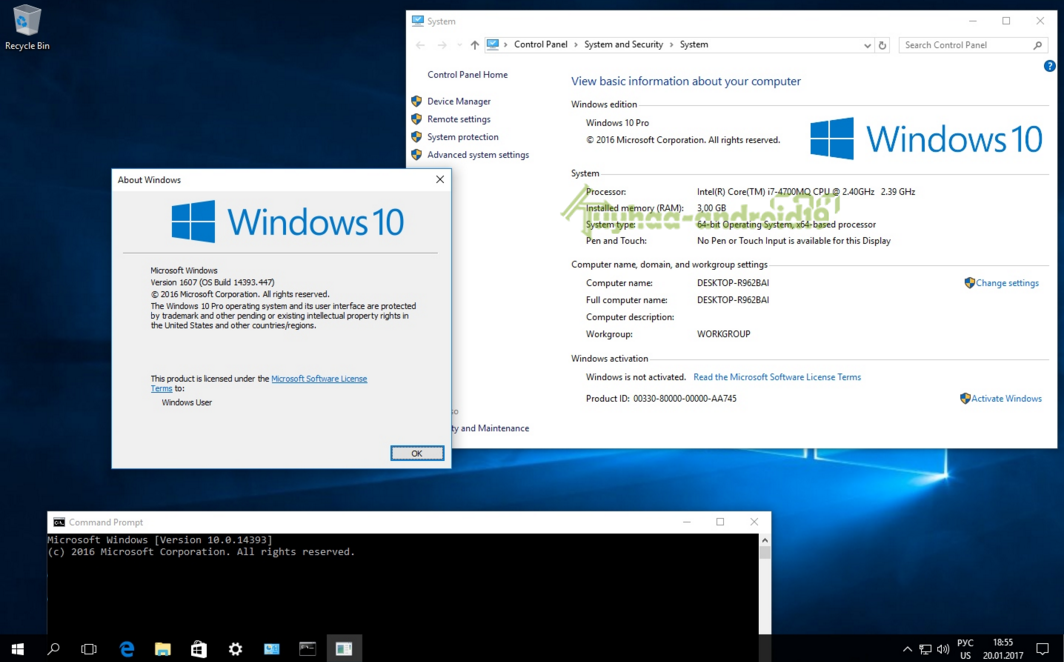Viewport: 1064px width, 662px height.
Task: Click the Windows Start button
Action: tap(18, 649)
